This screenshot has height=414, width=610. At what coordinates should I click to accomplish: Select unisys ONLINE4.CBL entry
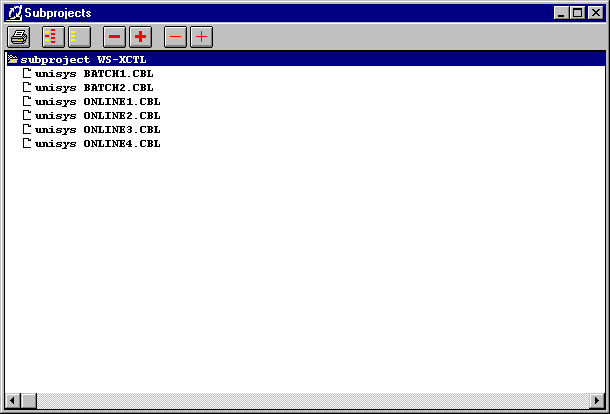[97, 143]
